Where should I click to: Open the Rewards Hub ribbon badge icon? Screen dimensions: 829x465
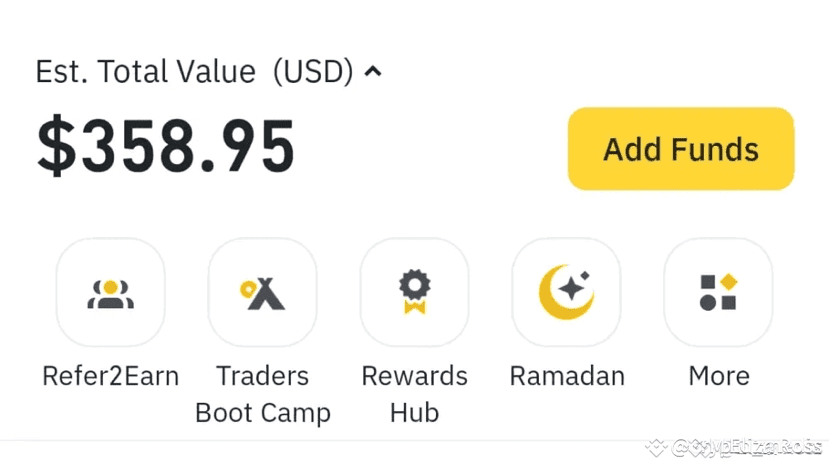(x=414, y=292)
